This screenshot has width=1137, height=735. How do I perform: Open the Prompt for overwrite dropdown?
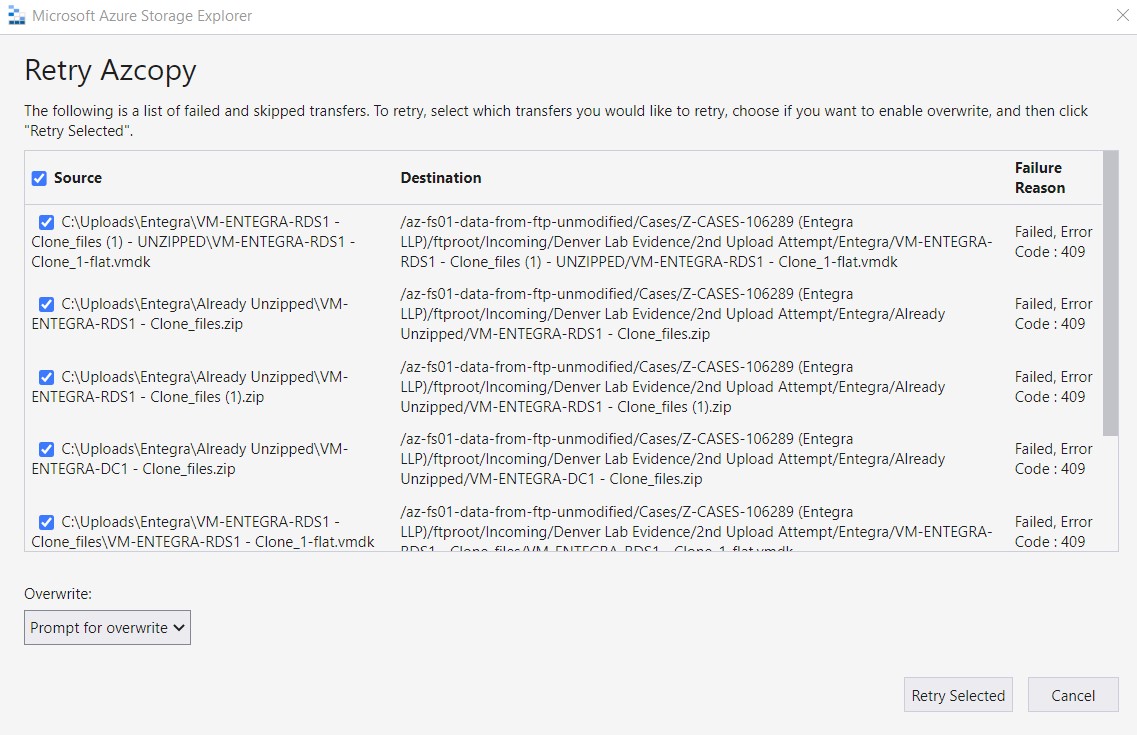(107, 628)
